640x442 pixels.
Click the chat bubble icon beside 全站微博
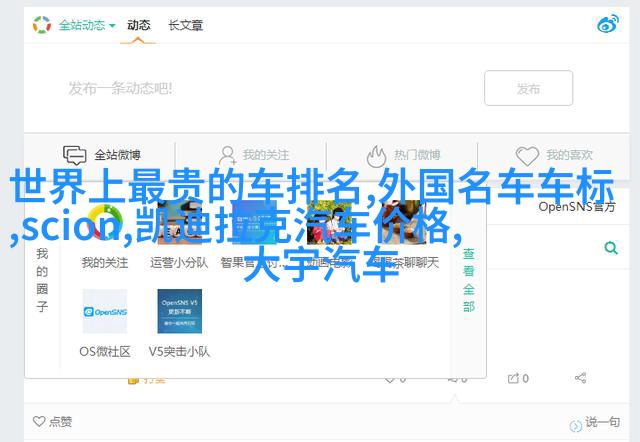tap(74, 155)
